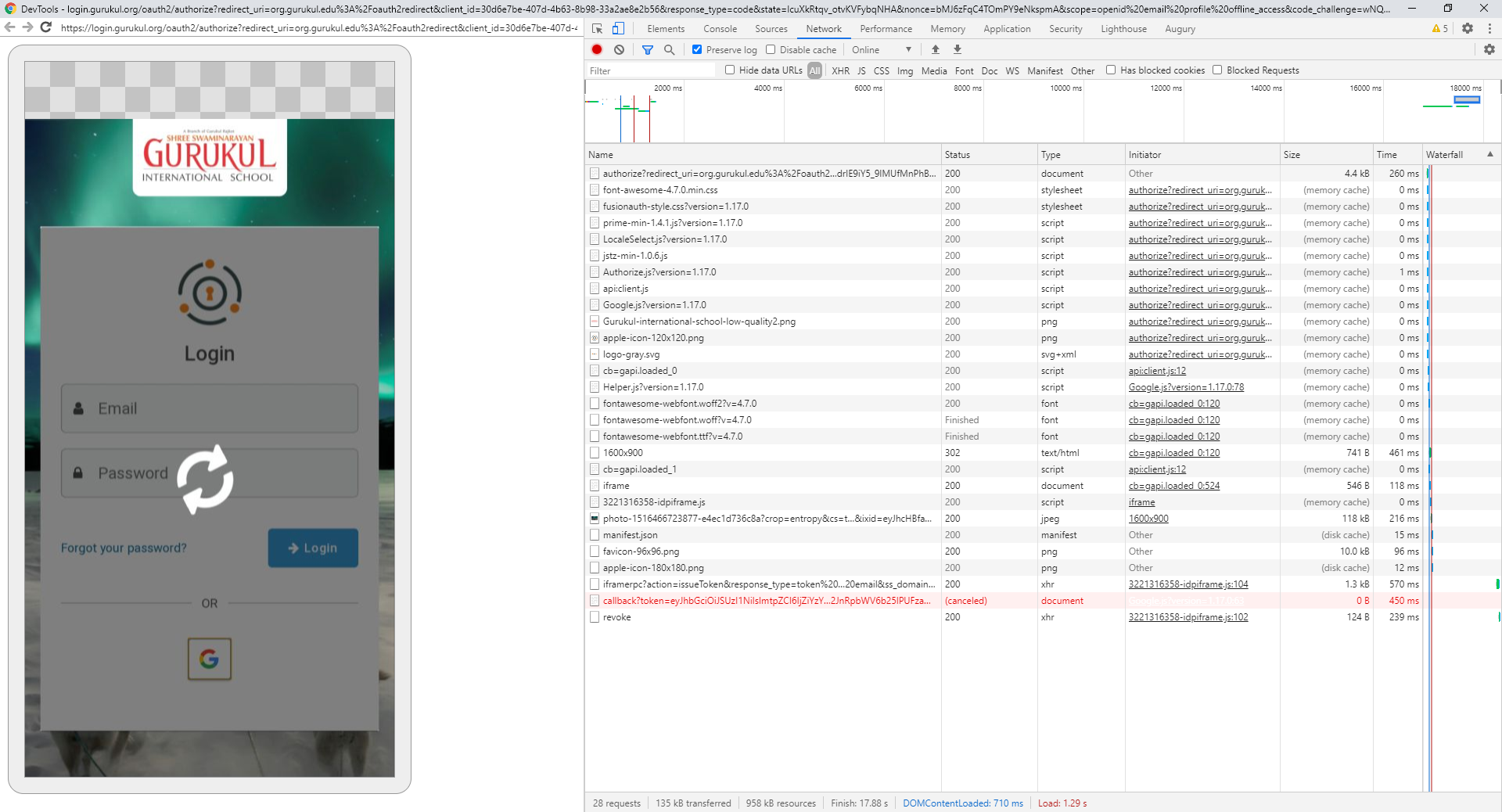Open the DevTools three-dot menu
Viewport: 1502px width, 812px height.
click(x=1489, y=28)
